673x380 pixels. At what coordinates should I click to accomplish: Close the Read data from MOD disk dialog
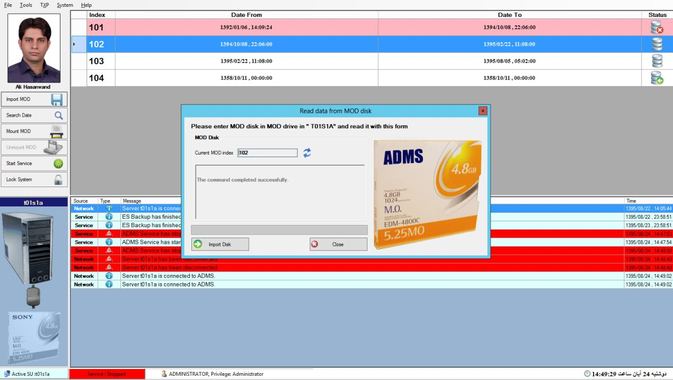482,111
